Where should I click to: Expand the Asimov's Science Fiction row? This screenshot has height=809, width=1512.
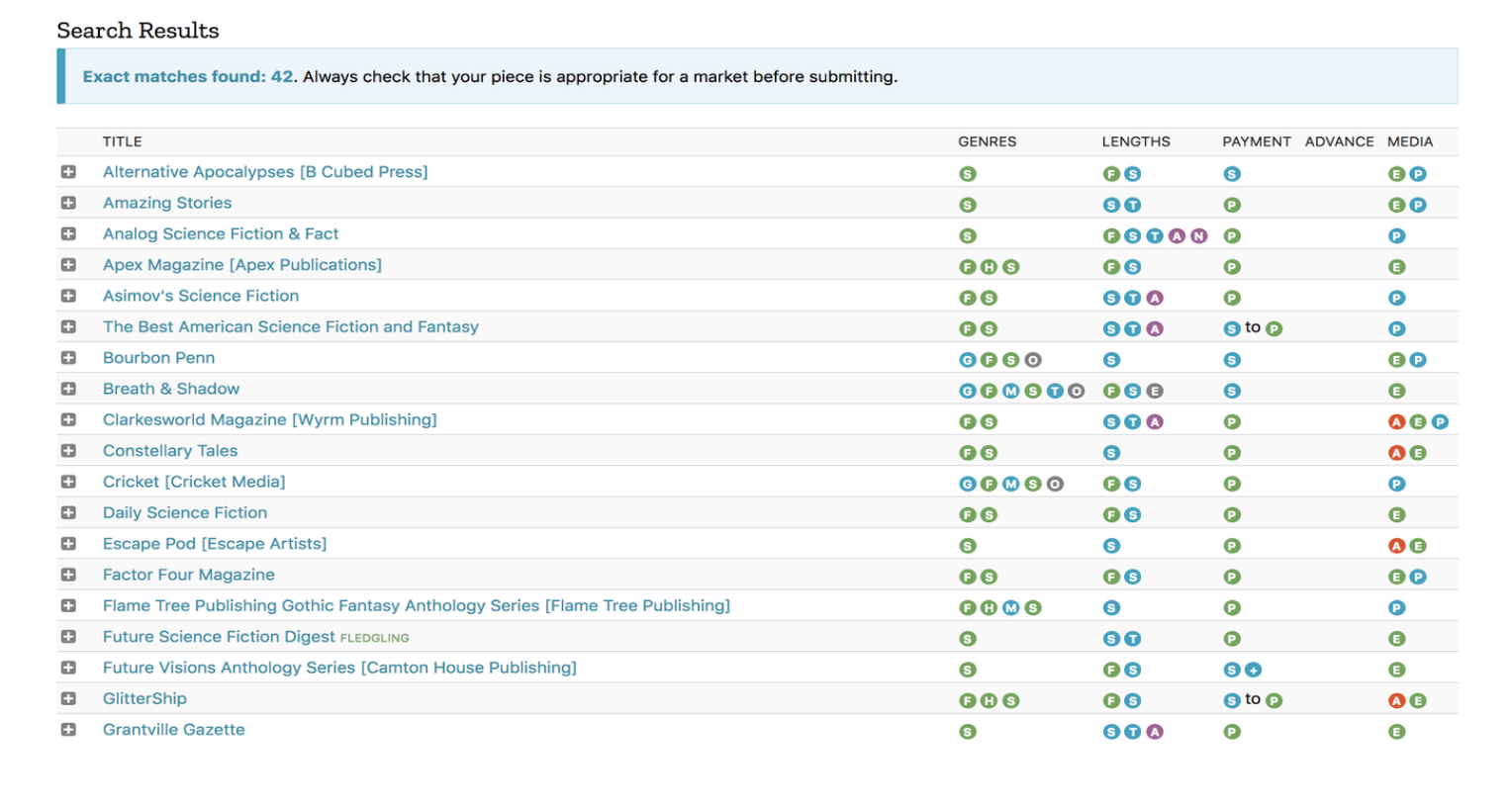click(x=68, y=296)
